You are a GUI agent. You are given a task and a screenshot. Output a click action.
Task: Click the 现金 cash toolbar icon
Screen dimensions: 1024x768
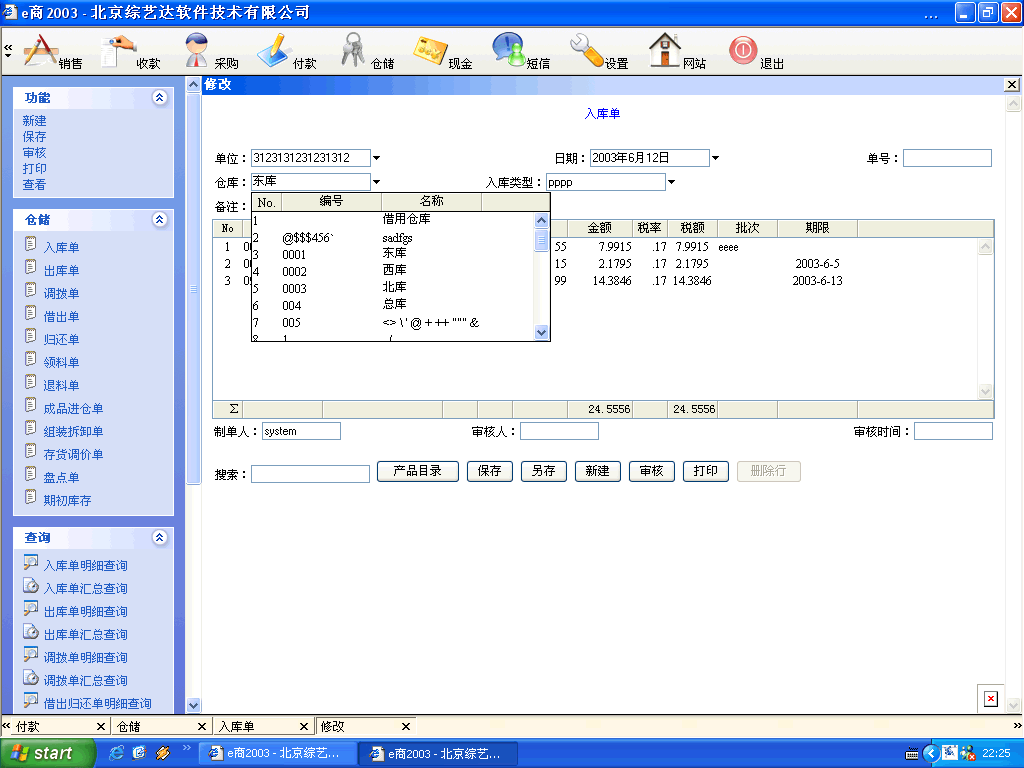coord(430,51)
